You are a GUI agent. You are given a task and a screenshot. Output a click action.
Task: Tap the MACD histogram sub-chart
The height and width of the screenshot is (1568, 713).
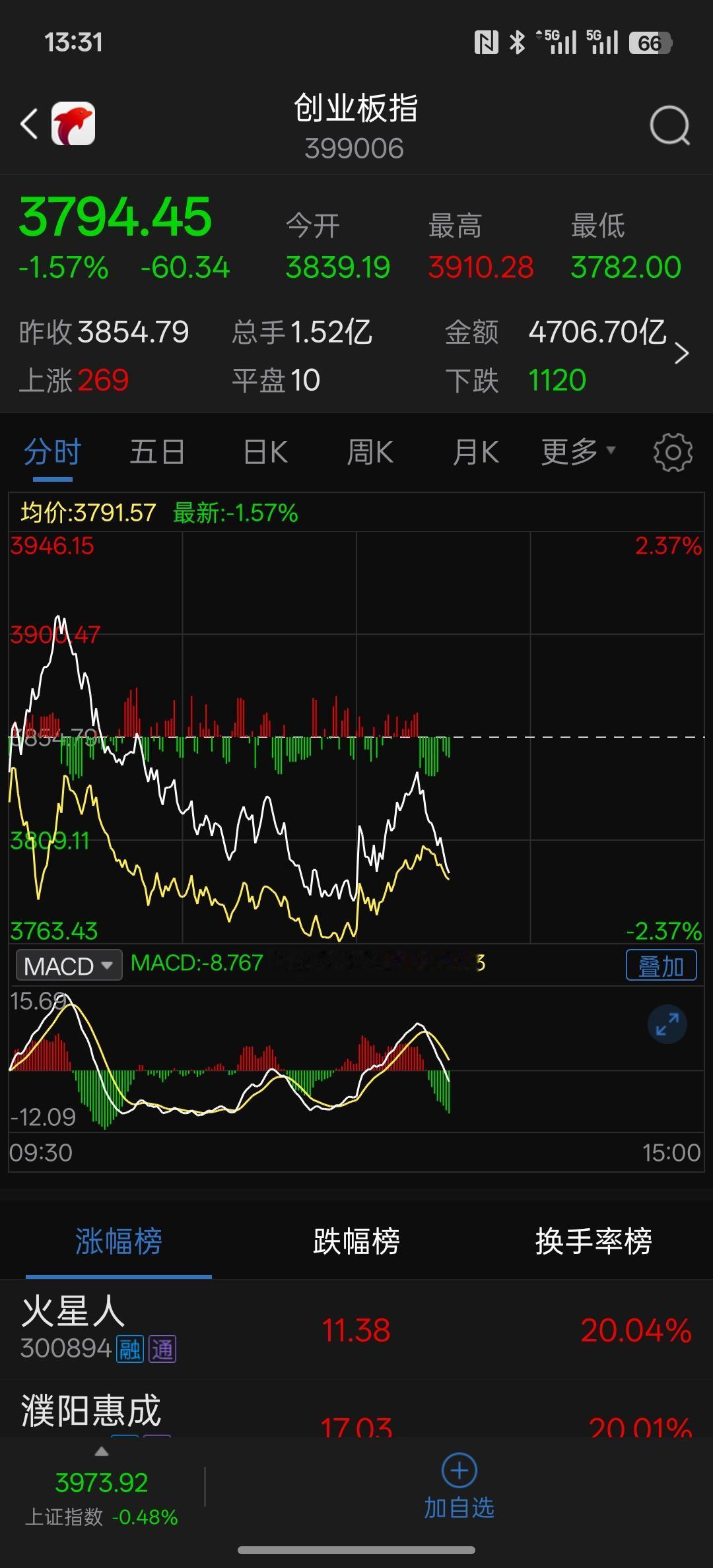coord(356,1060)
